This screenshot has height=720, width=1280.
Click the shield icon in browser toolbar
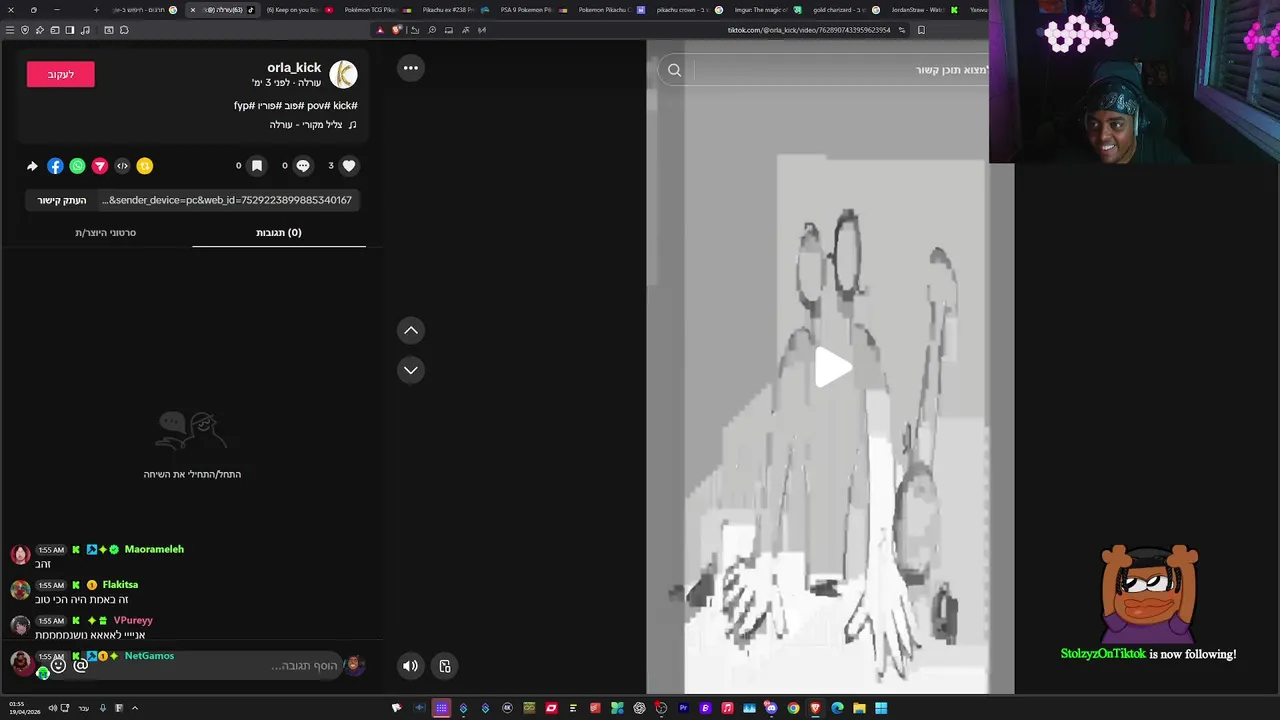25,30
